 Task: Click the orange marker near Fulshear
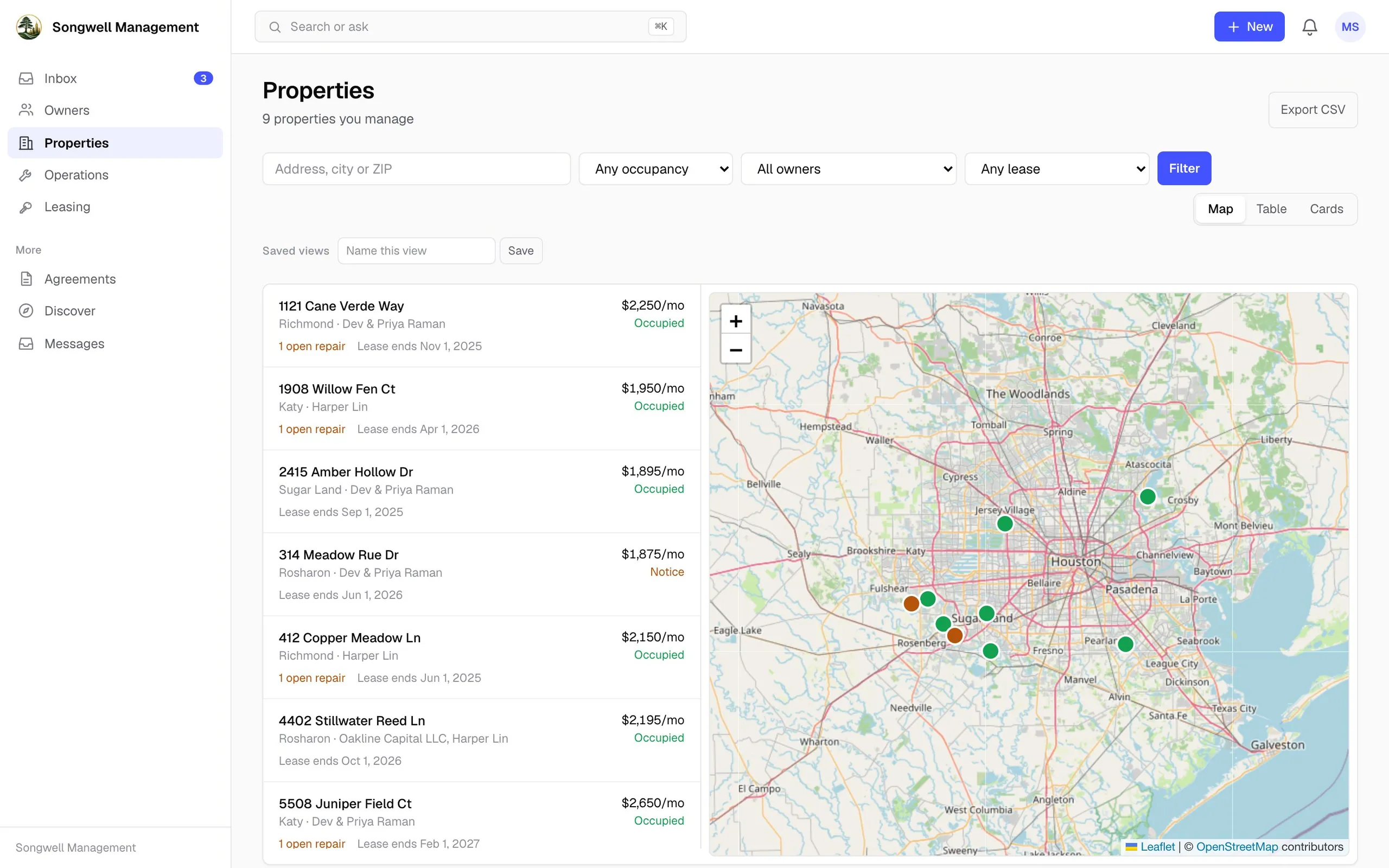click(x=911, y=603)
